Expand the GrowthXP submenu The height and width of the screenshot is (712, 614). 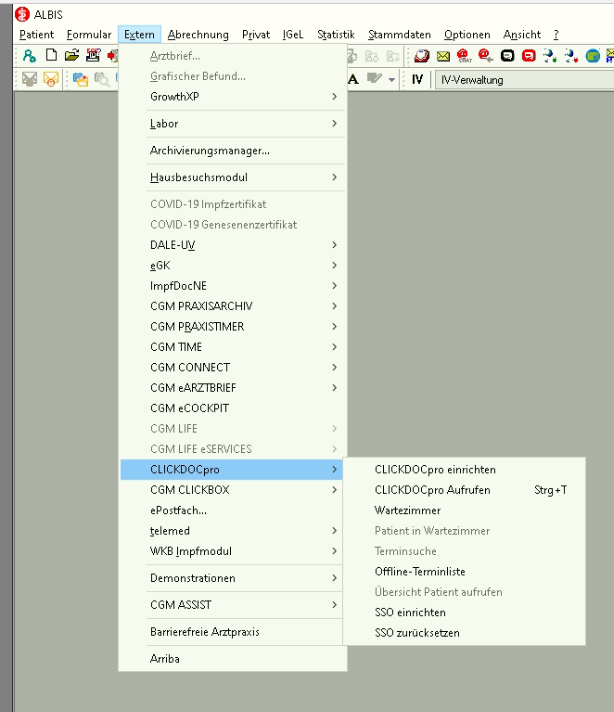pyautogui.click(x=233, y=96)
